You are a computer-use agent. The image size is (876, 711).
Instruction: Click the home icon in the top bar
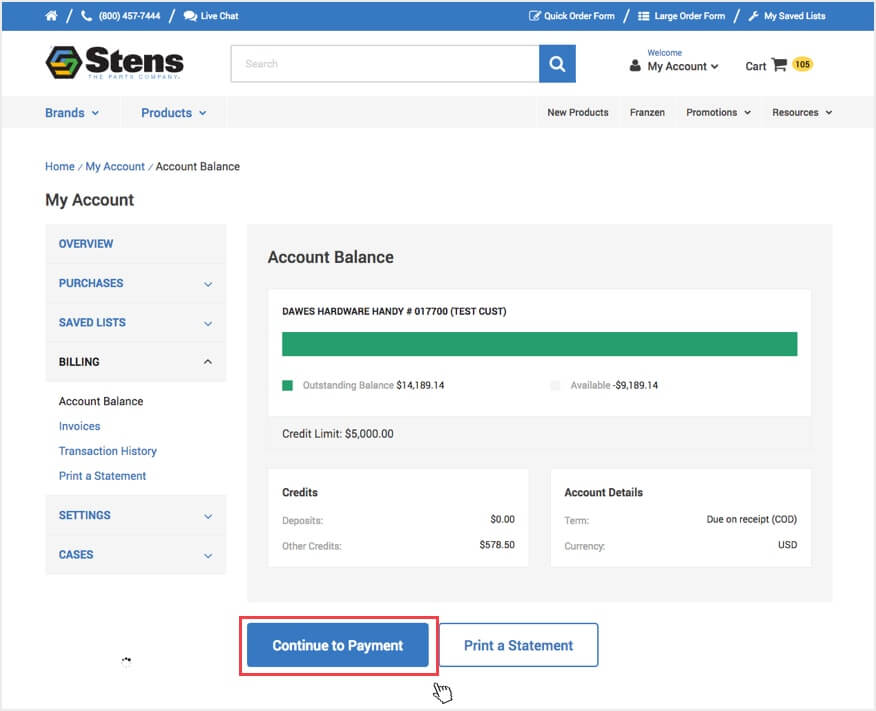(50, 16)
